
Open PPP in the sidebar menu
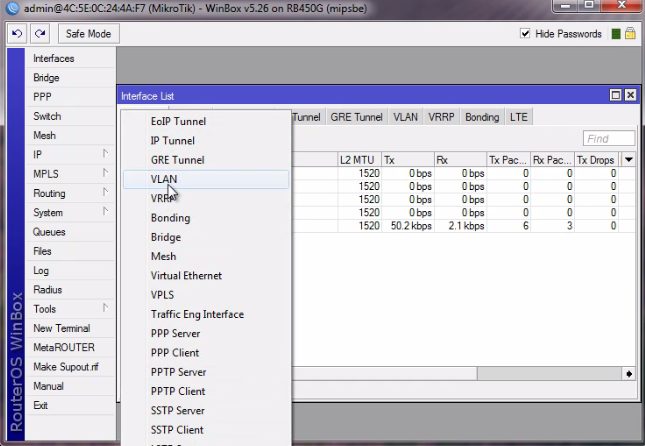70,97
